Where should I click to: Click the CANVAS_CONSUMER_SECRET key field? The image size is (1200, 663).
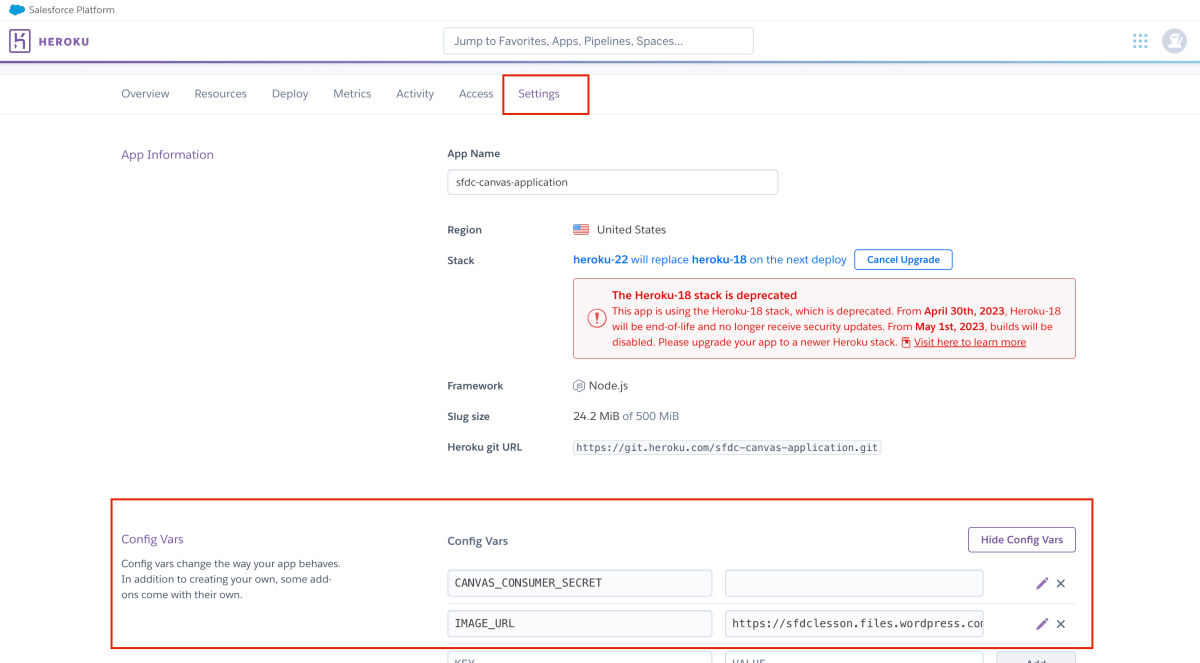579,583
